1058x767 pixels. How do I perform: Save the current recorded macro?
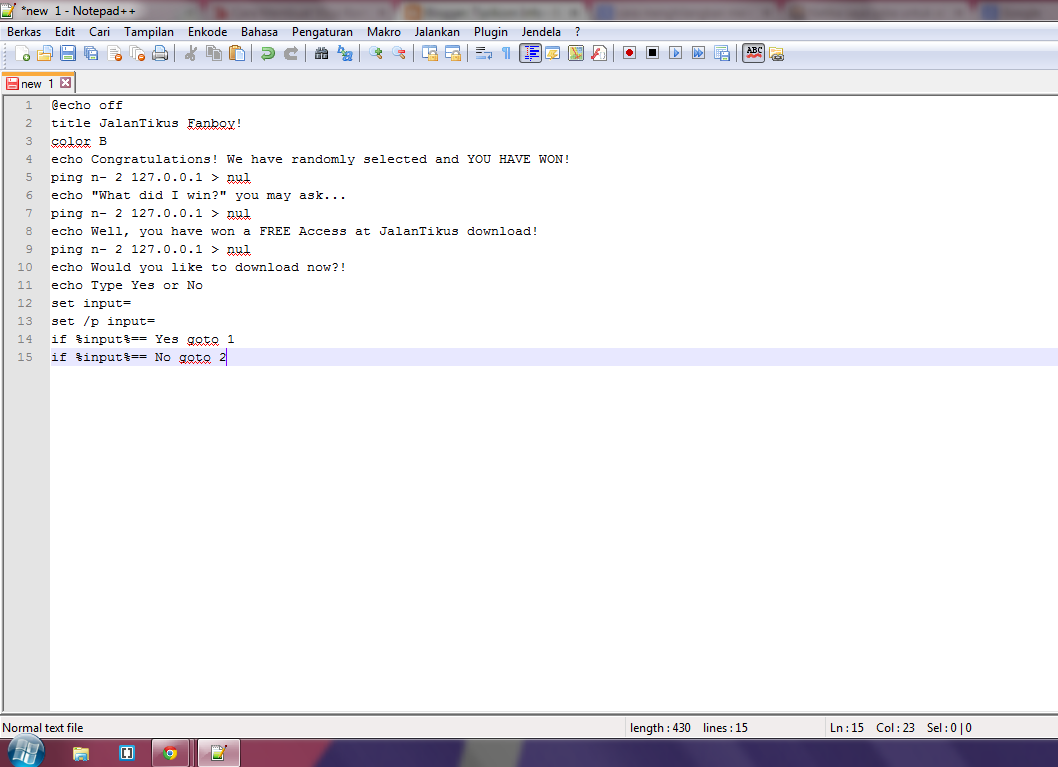tap(721, 53)
